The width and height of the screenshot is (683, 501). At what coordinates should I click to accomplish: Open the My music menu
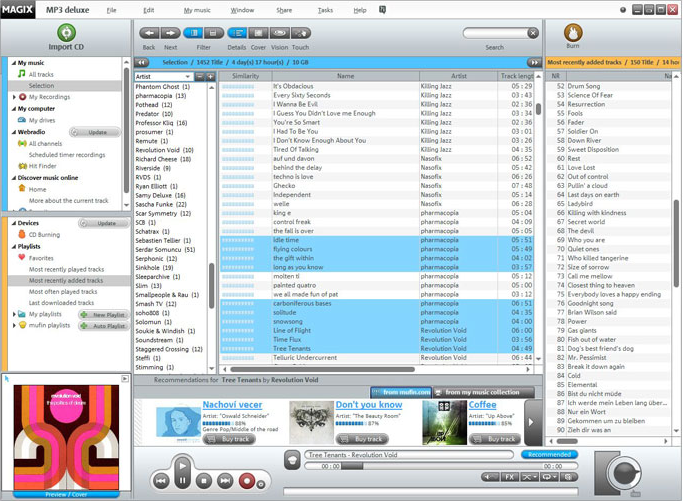click(197, 10)
